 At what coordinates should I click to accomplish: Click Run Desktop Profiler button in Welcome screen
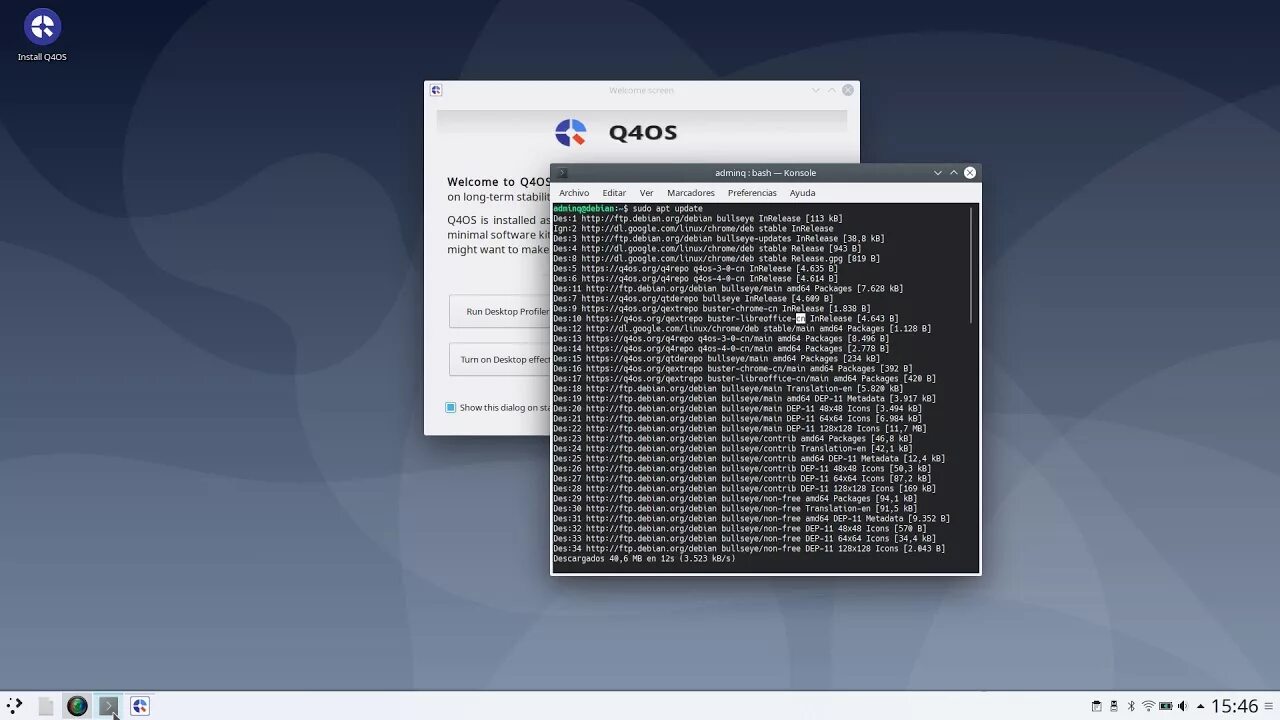click(x=500, y=312)
